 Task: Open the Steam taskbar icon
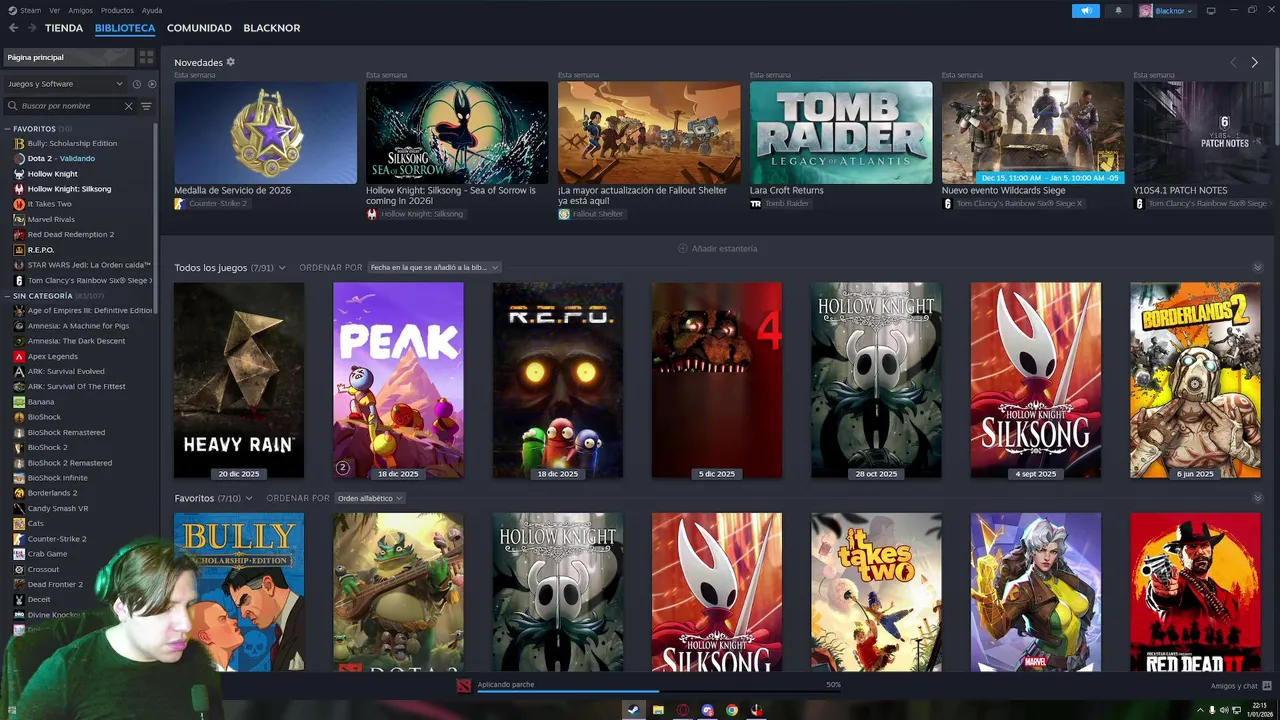(x=633, y=710)
